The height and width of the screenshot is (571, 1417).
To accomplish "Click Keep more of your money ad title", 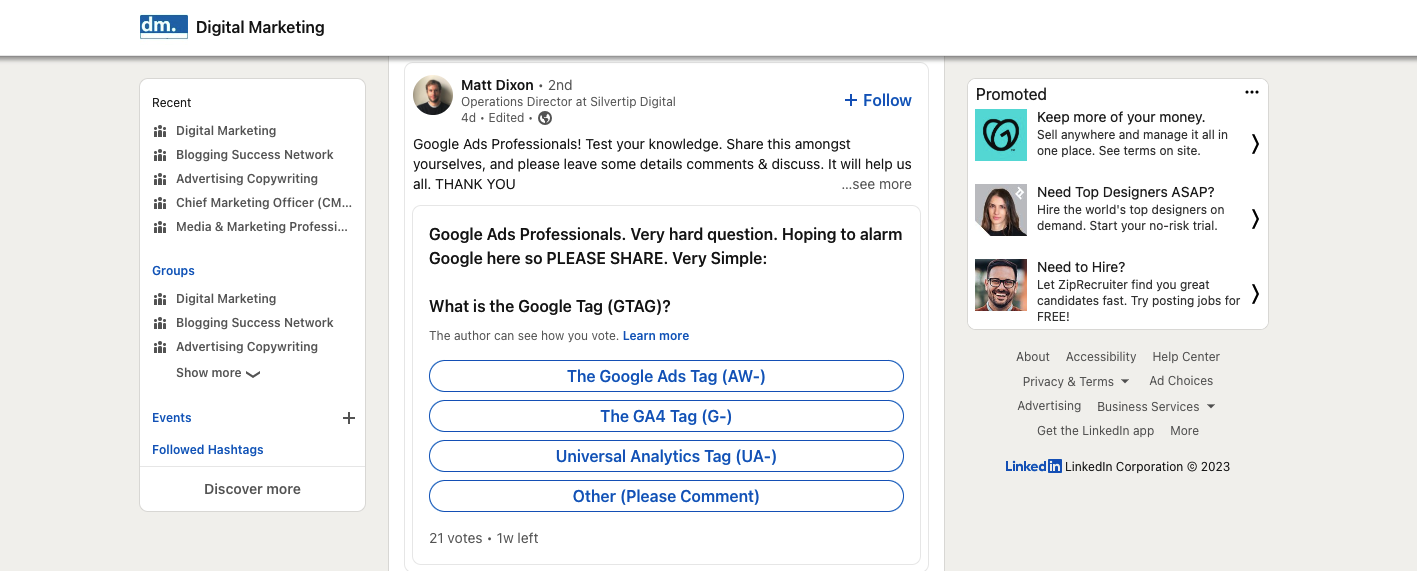I will pos(1121,117).
